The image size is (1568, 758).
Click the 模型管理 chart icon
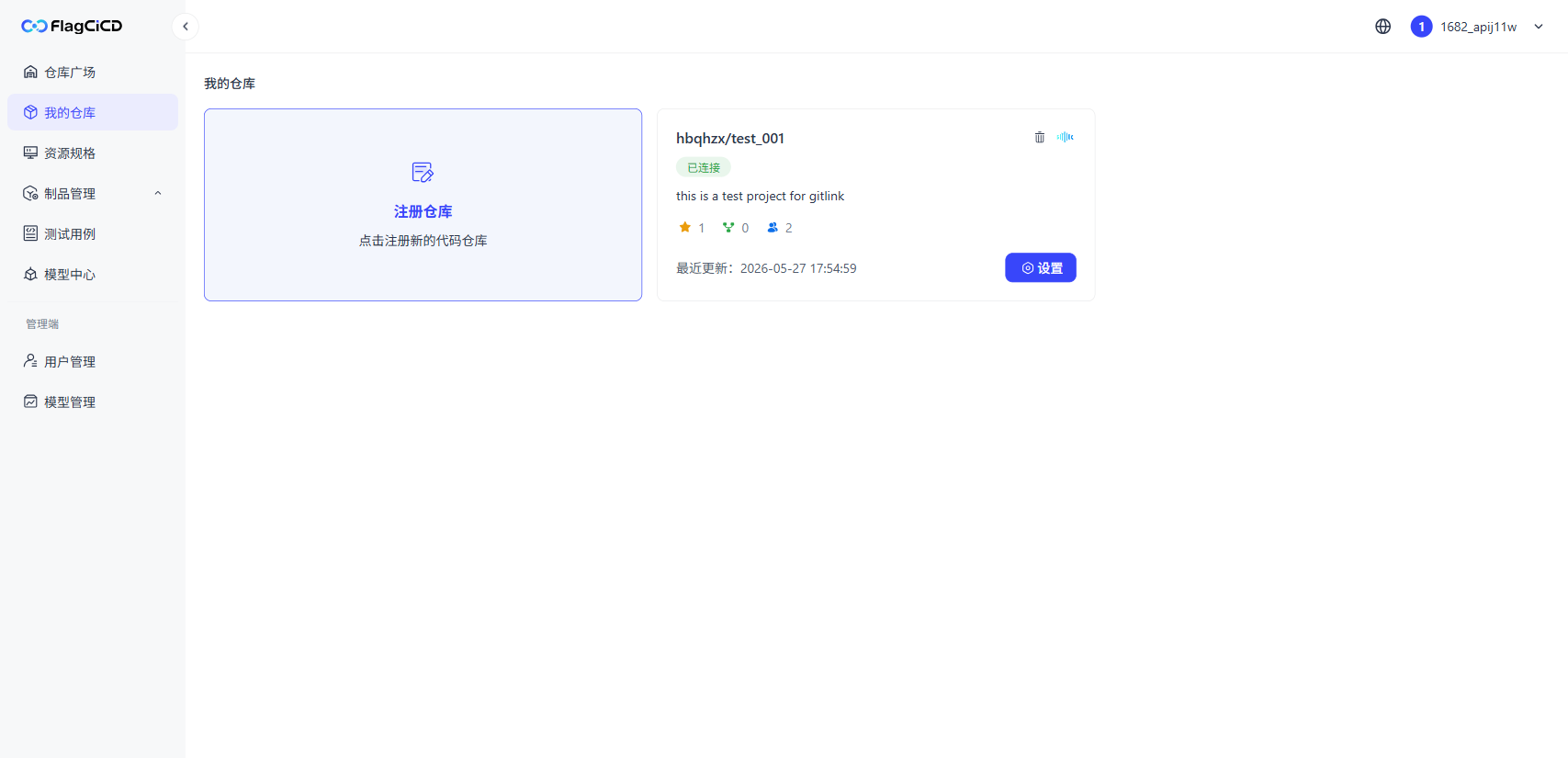pyautogui.click(x=30, y=402)
